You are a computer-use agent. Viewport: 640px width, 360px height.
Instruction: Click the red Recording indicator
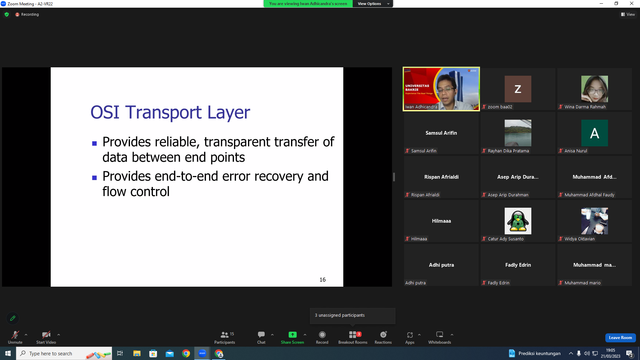pos(27,14)
